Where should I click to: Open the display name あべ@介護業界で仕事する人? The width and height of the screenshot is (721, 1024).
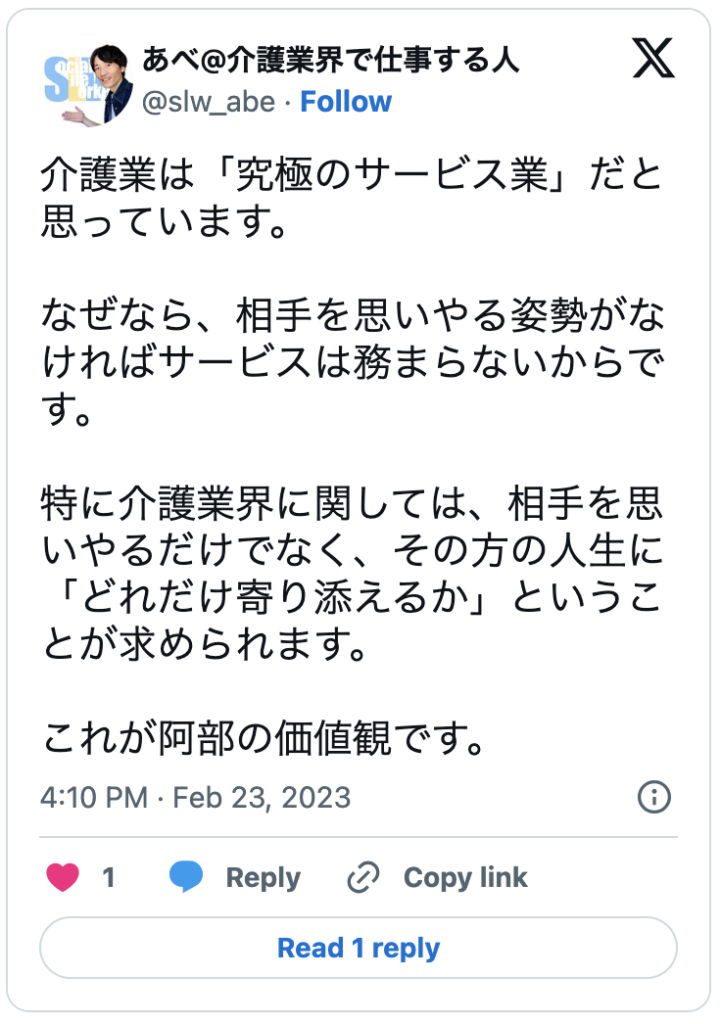tap(331, 60)
